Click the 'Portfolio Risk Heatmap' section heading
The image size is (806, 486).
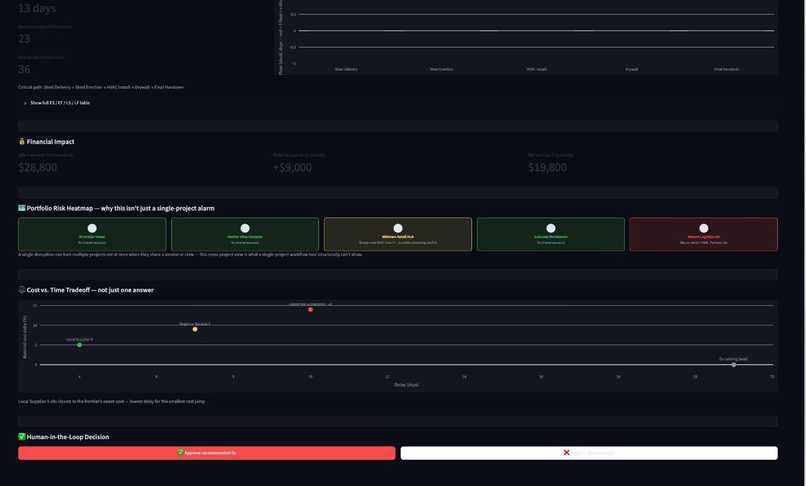[x=120, y=208]
